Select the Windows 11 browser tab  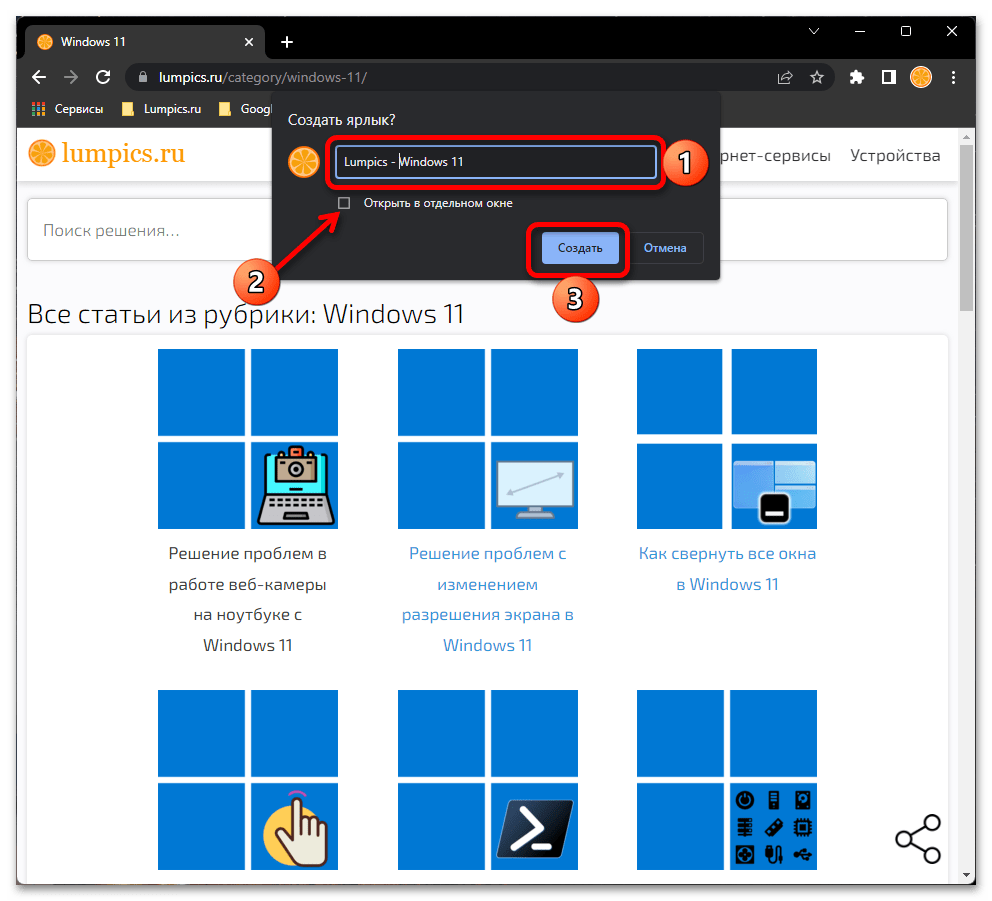pos(146,42)
